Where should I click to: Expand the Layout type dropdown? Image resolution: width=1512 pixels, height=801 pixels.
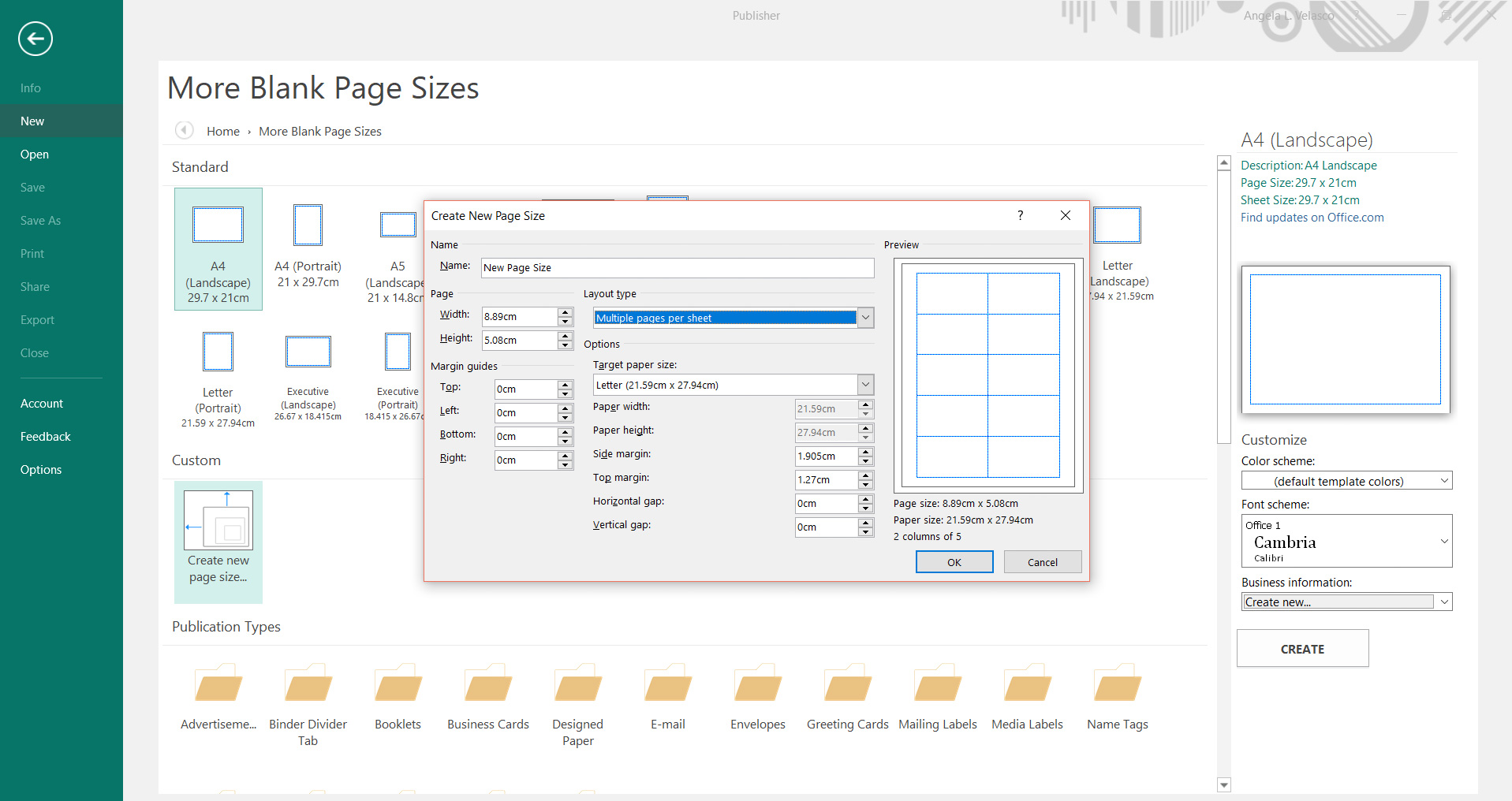pyautogui.click(x=865, y=318)
